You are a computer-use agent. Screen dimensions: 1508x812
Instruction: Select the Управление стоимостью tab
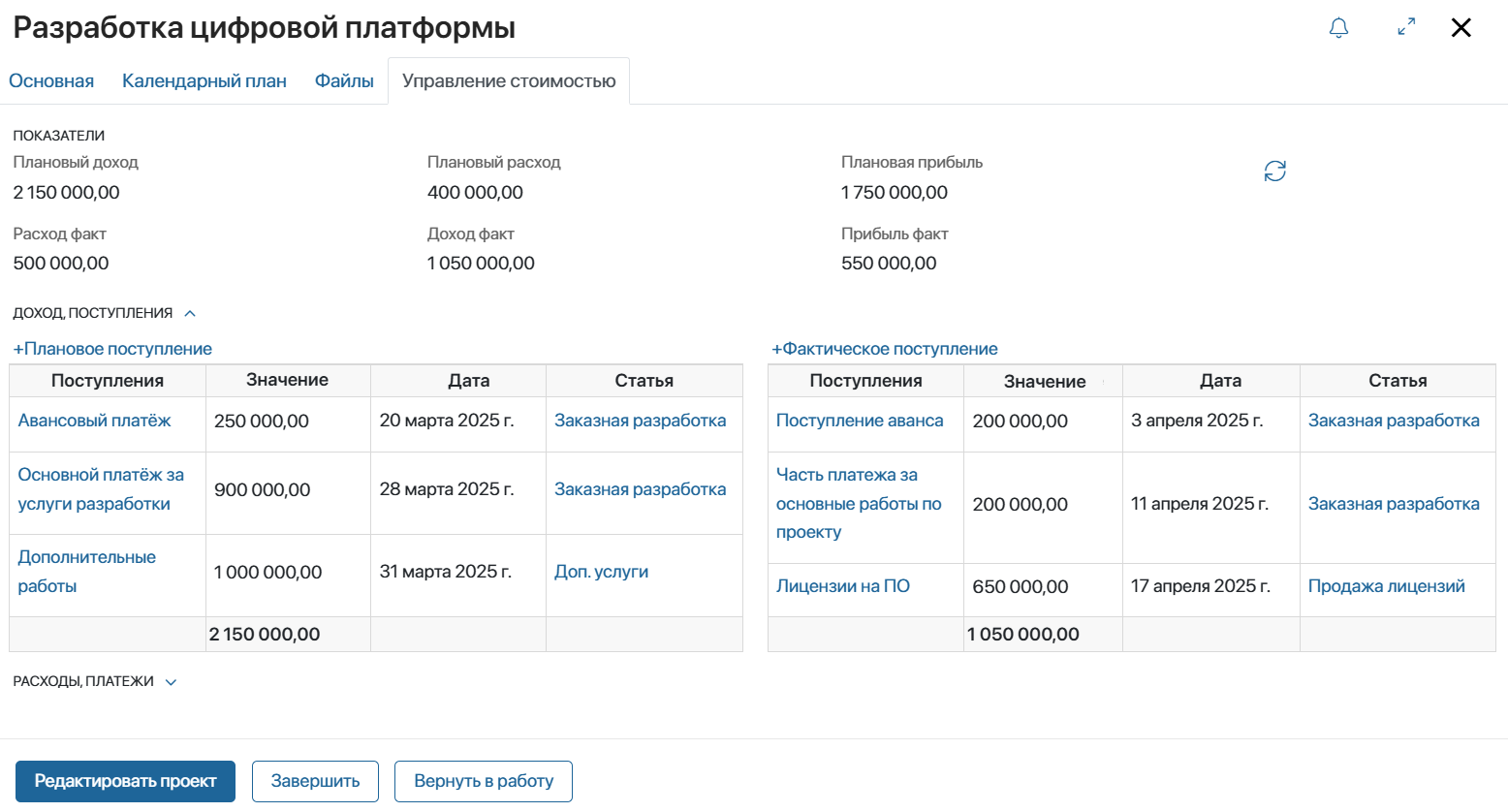[508, 80]
